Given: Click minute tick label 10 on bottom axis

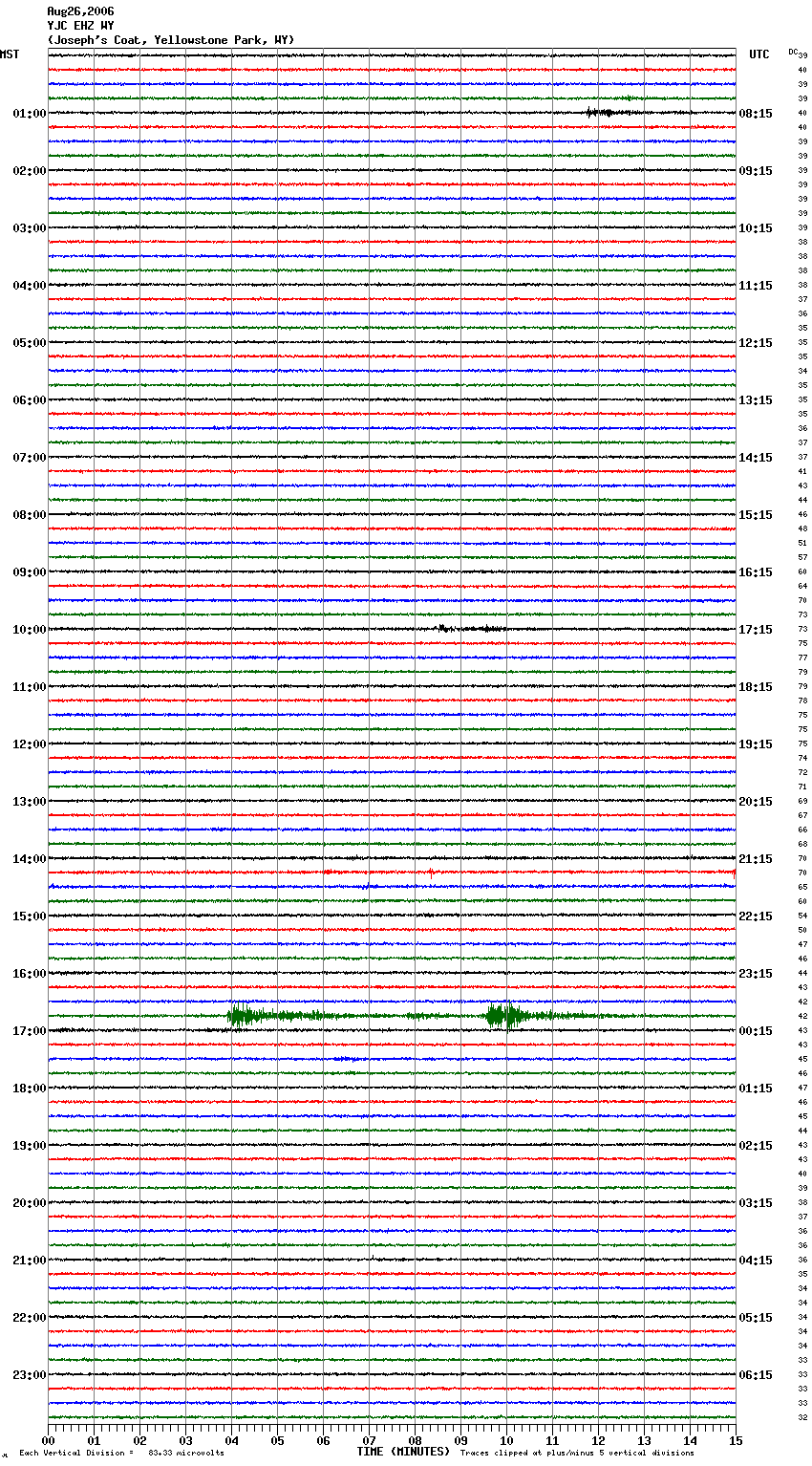Looking at the screenshot, I should pyautogui.click(x=506, y=1440).
